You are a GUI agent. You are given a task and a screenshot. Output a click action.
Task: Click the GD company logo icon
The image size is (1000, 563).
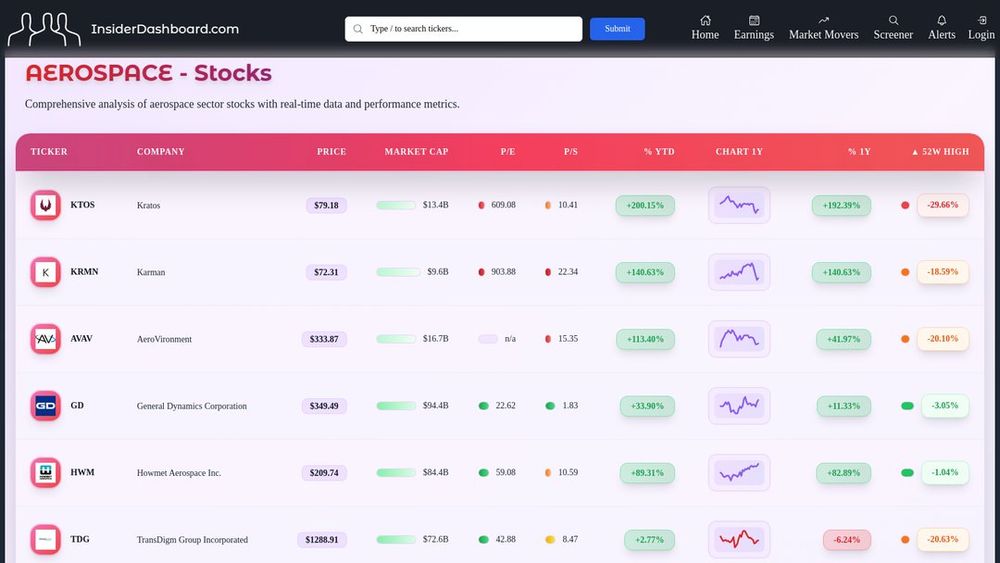45,406
